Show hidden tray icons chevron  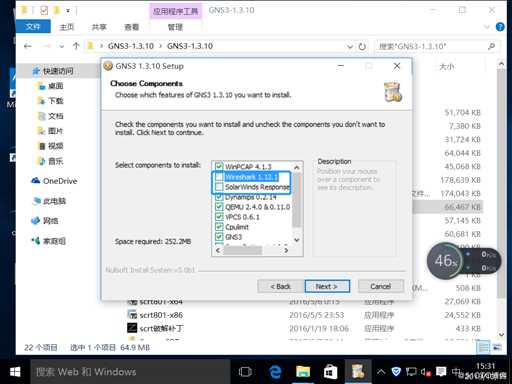(x=381, y=372)
